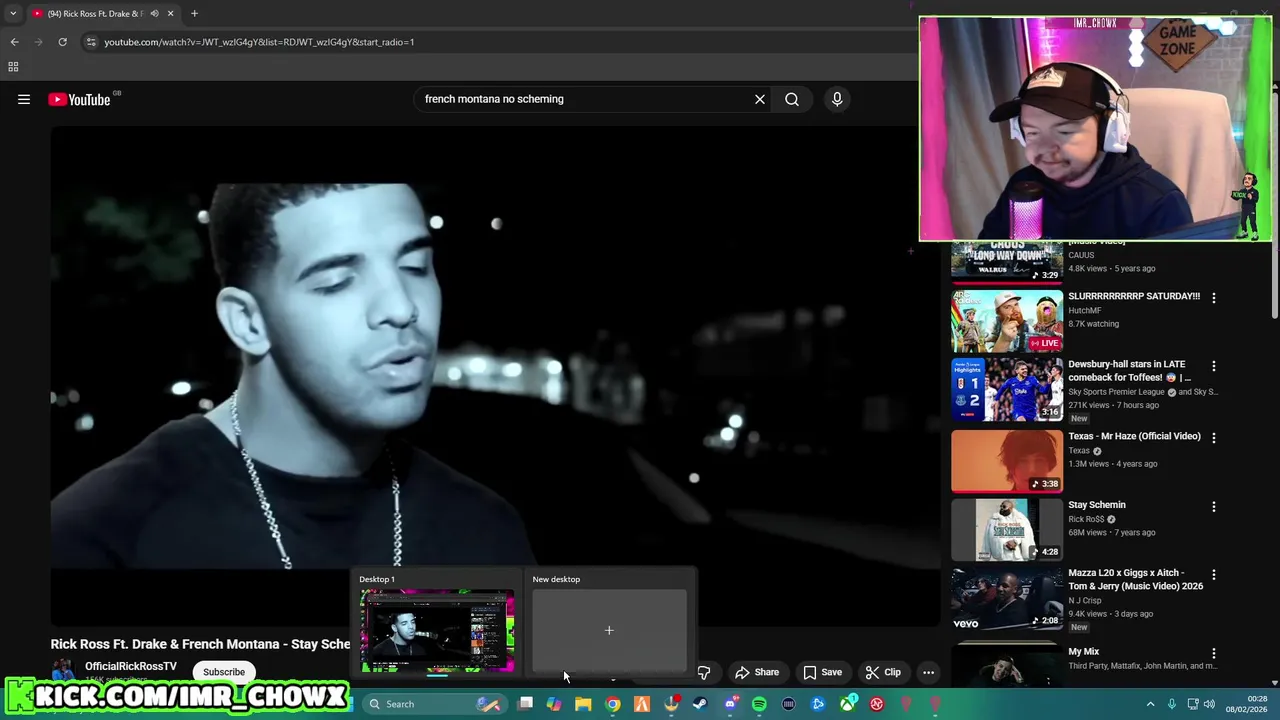Image resolution: width=1280 pixels, height=720 pixels.
Task: Subscribe to OfficialRickRossTV
Action: (x=224, y=672)
